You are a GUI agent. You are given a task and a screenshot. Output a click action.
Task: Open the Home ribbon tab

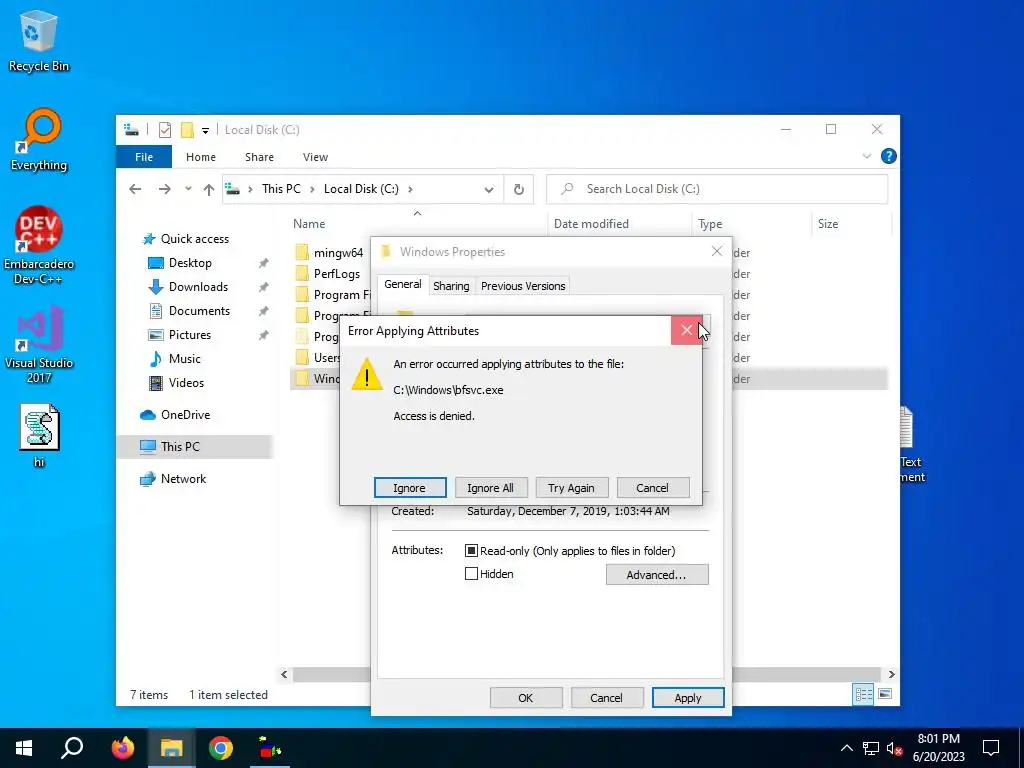[x=200, y=157]
